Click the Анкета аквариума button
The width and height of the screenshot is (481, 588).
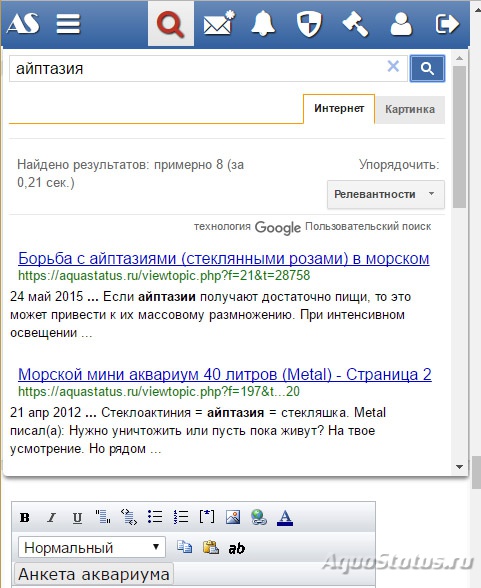click(94, 574)
